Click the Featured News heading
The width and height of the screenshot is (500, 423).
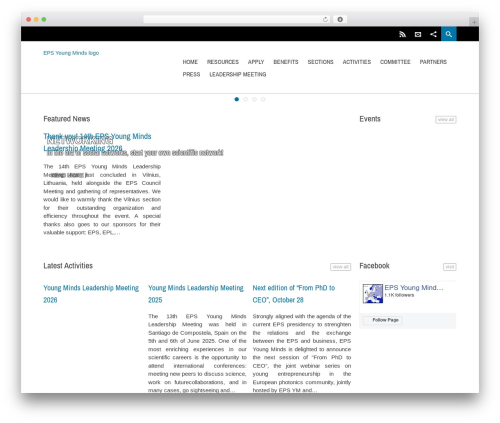tap(67, 119)
